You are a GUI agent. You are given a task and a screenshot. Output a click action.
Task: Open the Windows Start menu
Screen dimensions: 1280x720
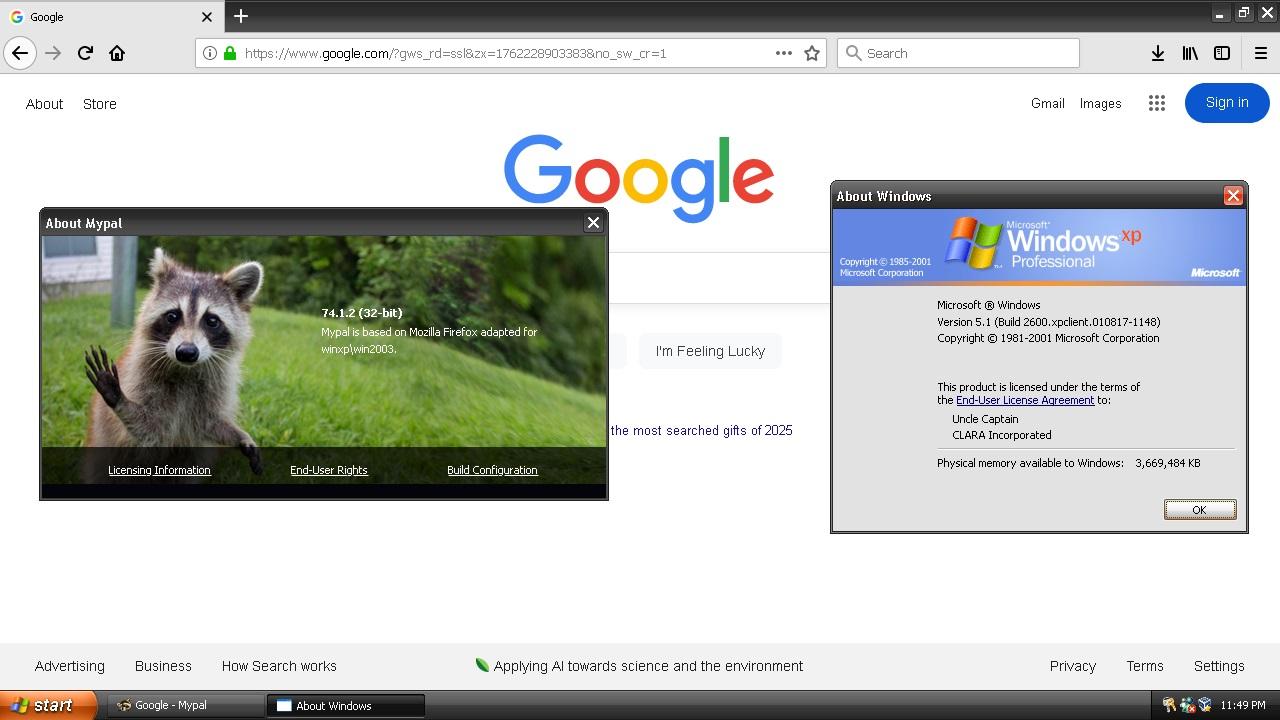coord(48,705)
